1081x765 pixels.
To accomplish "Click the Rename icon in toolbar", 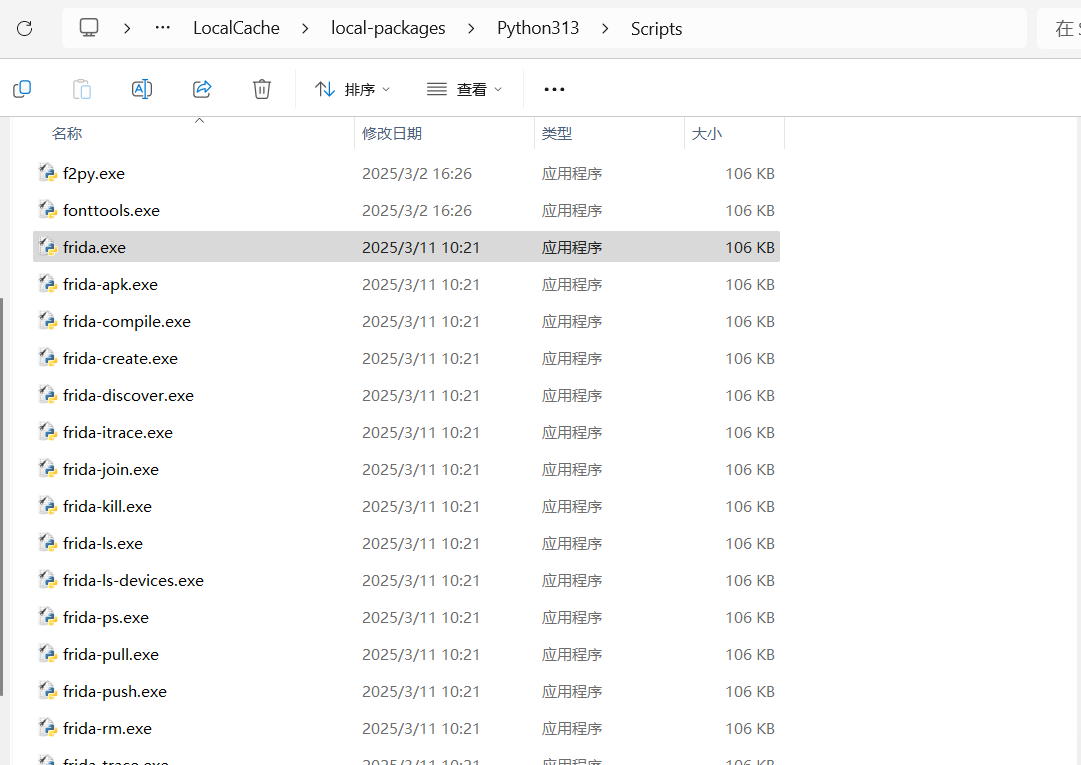I will click(141, 89).
